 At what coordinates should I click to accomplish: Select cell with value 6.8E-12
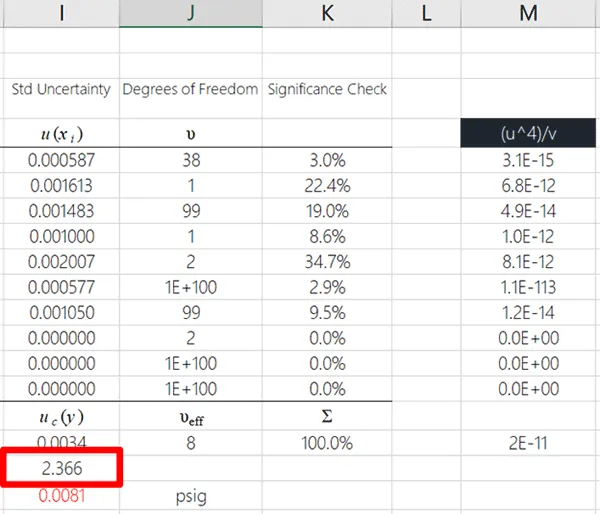(528, 186)
